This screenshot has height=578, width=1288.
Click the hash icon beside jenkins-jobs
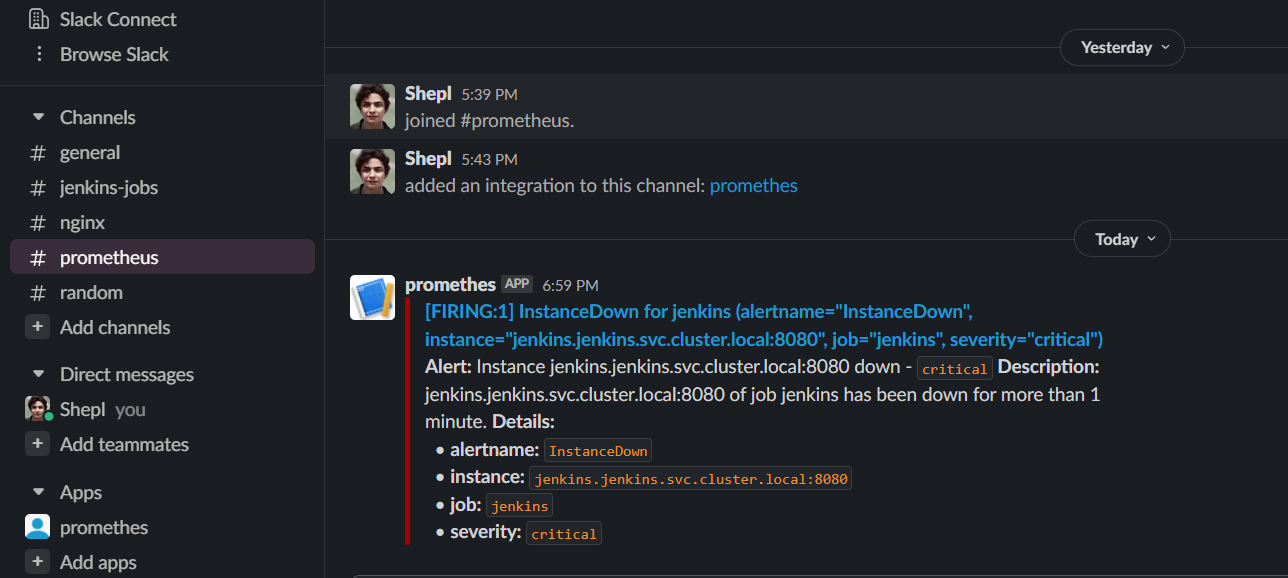[x=38, y=188]
